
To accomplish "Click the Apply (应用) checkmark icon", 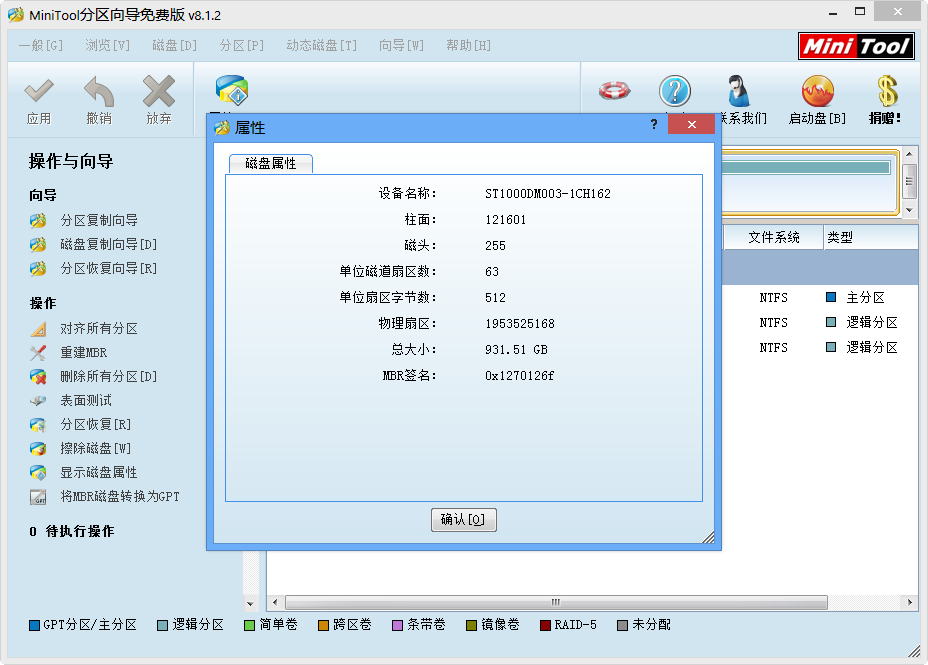I will (x=39, y=91).
